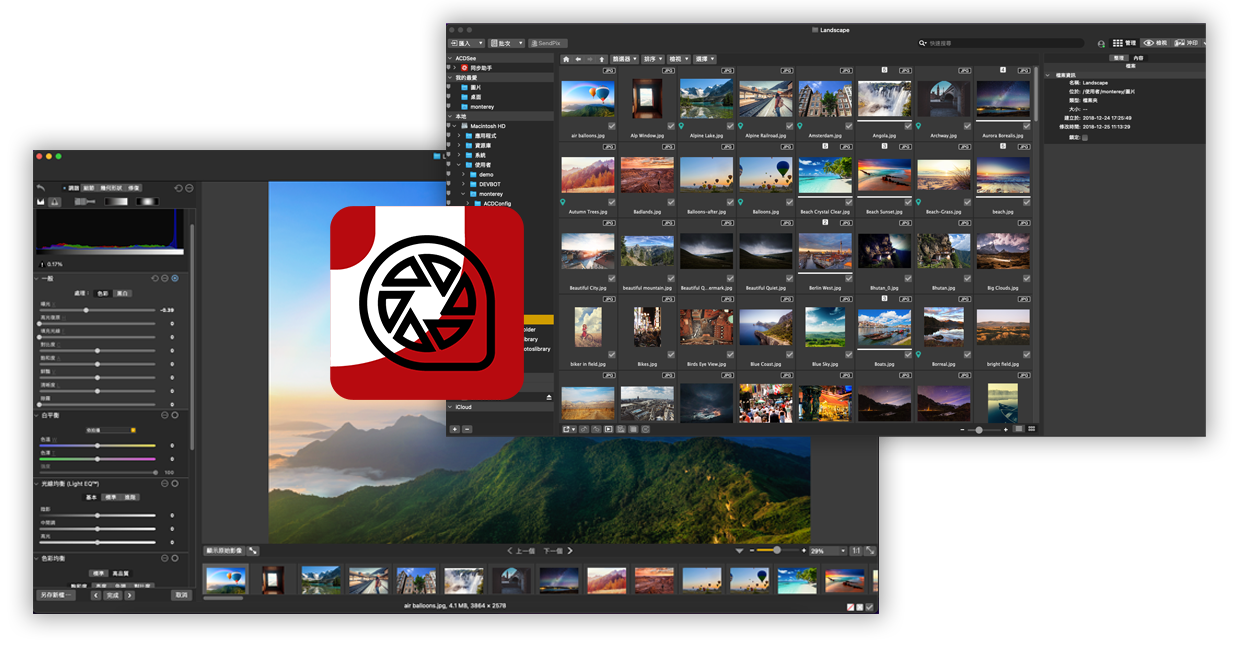Click the 色溫 color temperature slider
This screenshot has height=652, width=1242.
tap(97, 445)
